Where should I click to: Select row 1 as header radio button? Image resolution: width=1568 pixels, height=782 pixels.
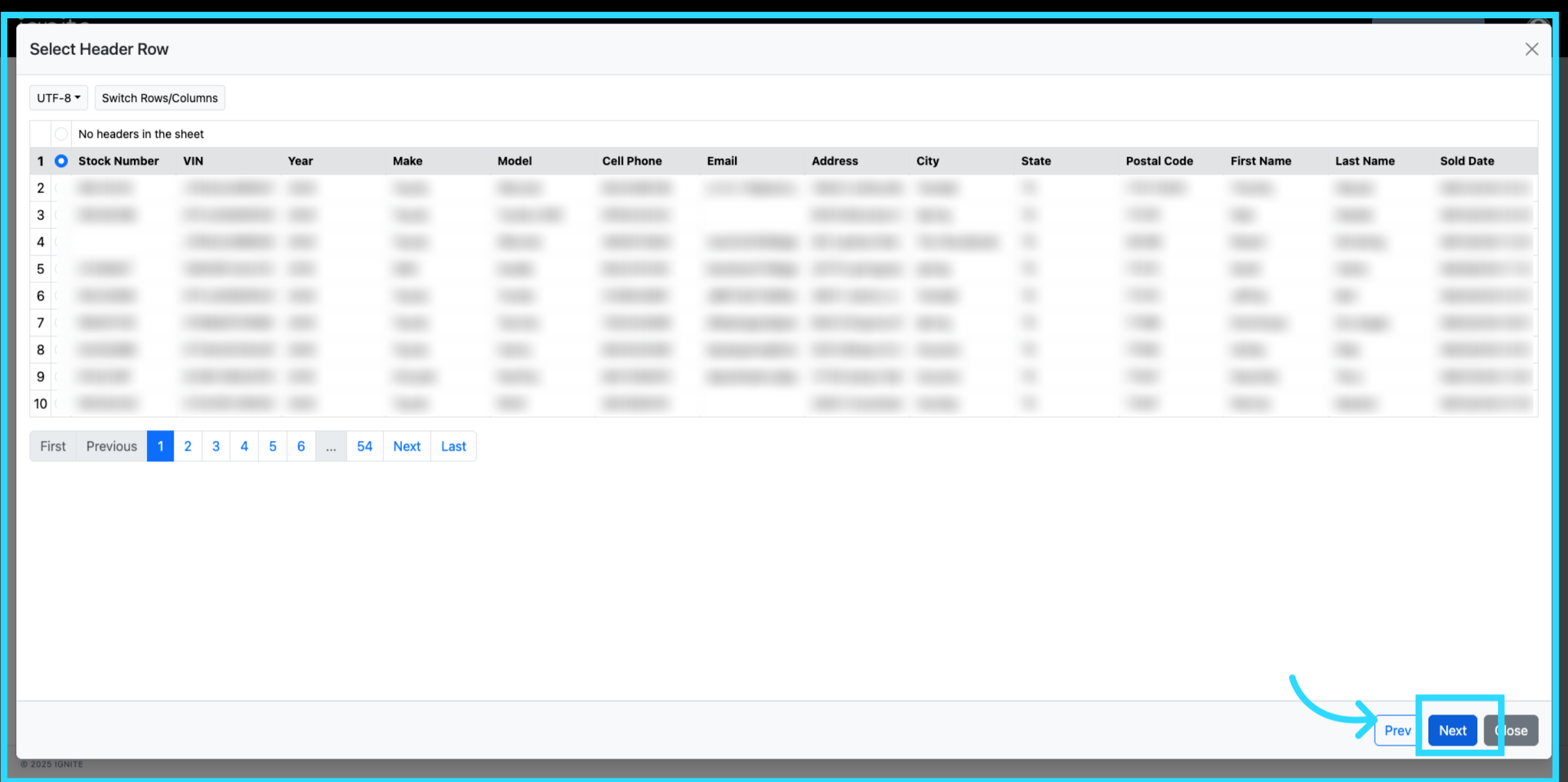(x=61, y=161)
